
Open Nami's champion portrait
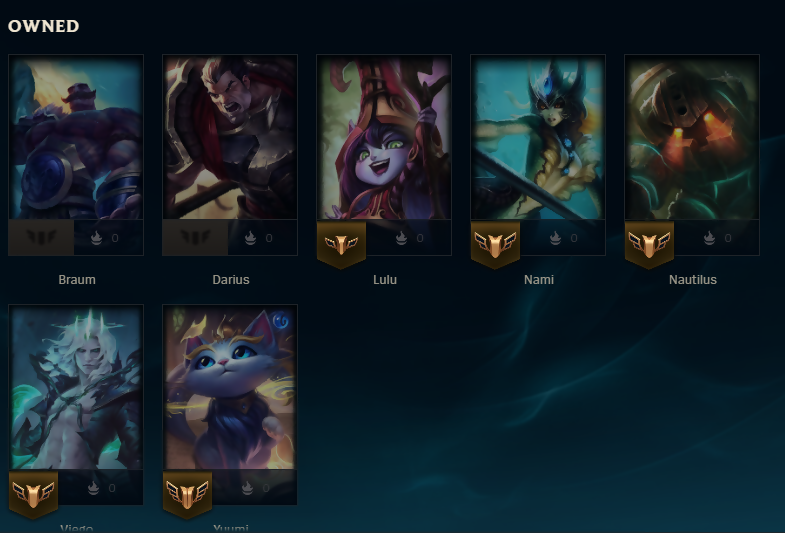[x=538, y=137]
